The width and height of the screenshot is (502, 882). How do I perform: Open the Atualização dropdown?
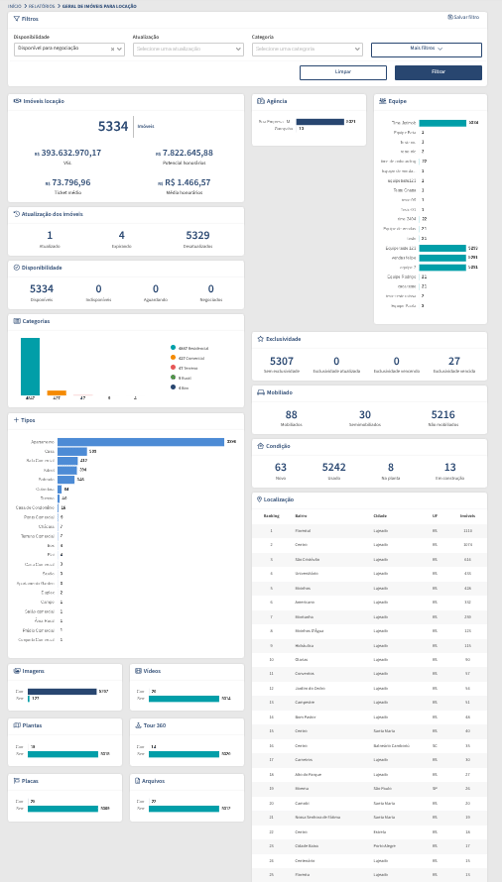[188, 50]
